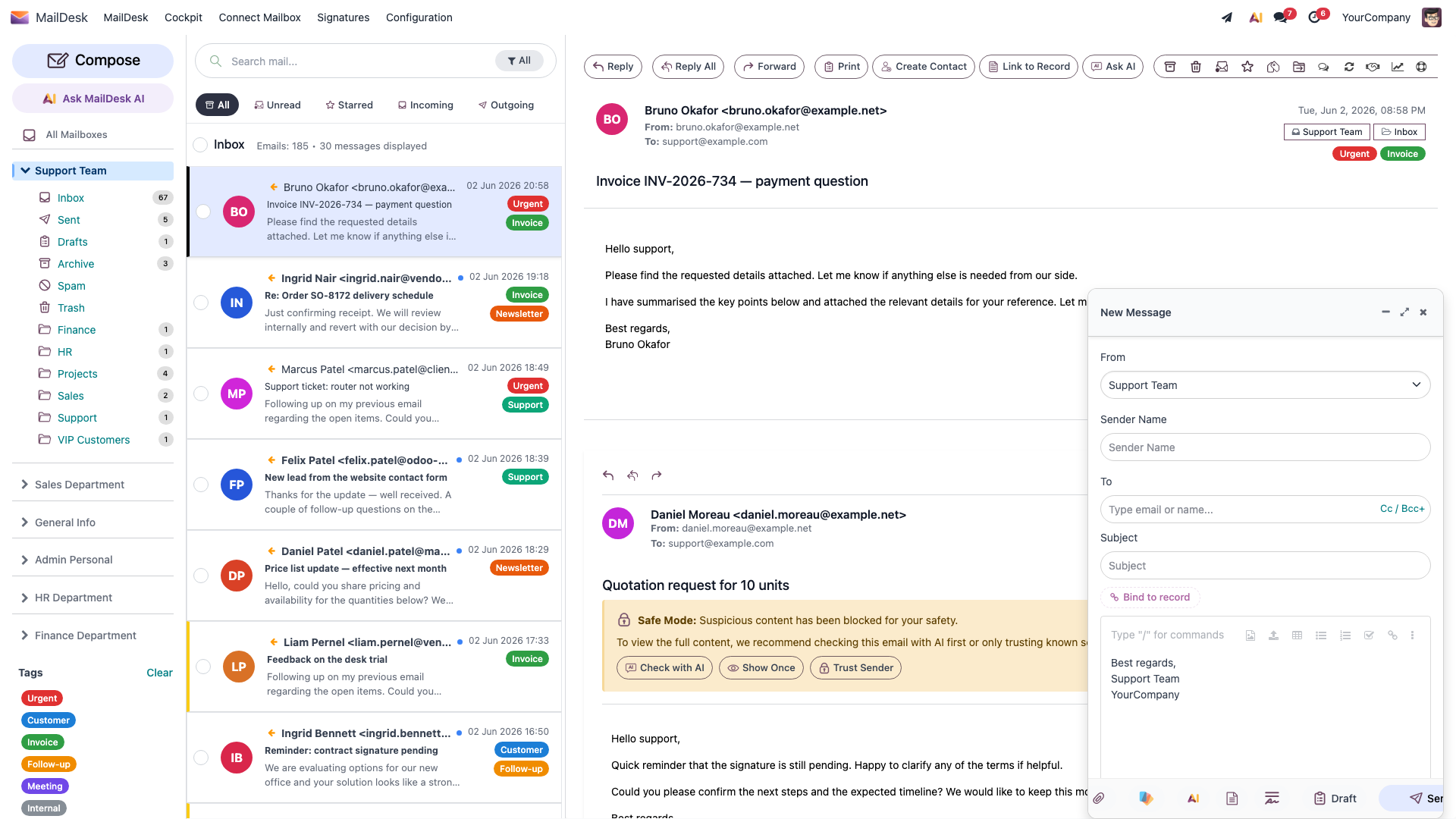Click the Compose button

click(x=93, y=61)
